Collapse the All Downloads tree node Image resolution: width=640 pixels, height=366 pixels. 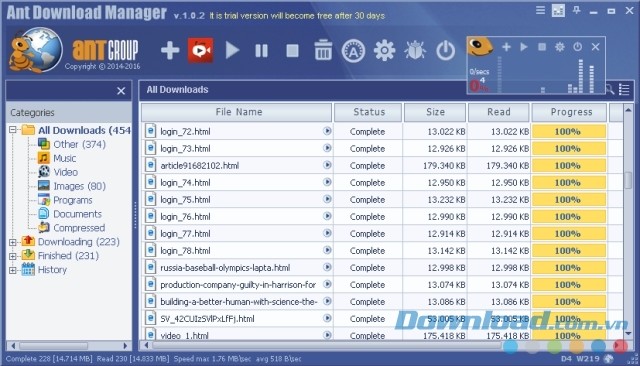(13, 130)
